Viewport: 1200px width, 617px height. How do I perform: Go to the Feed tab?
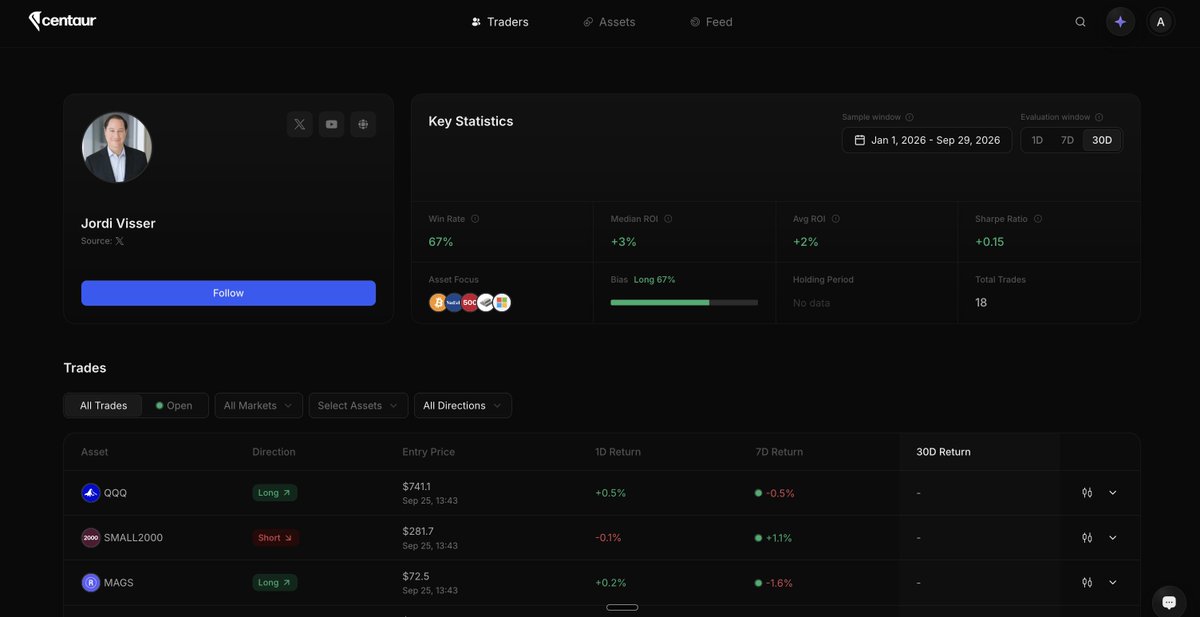click(711, 22)
